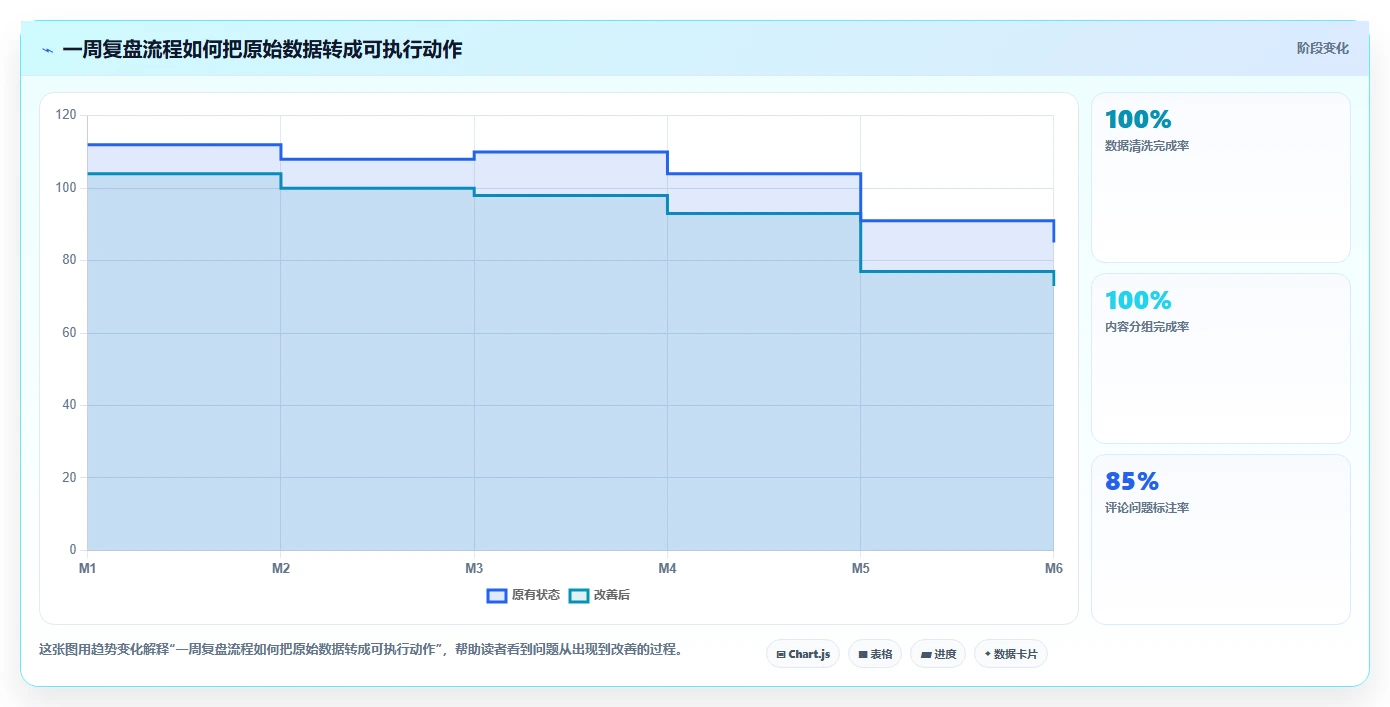
Task: Click the 进度 tag
Action: pyautogui.click(x=938, y=654)
